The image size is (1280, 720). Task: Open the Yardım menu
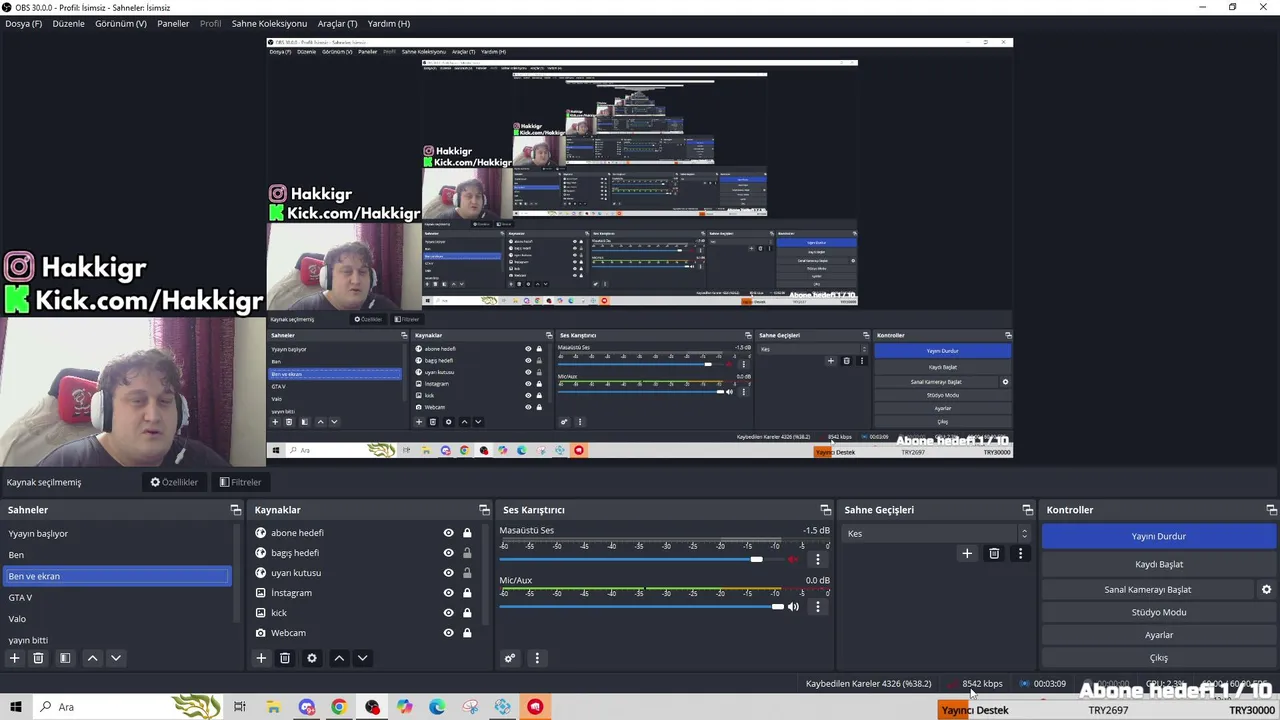[389, 23]
